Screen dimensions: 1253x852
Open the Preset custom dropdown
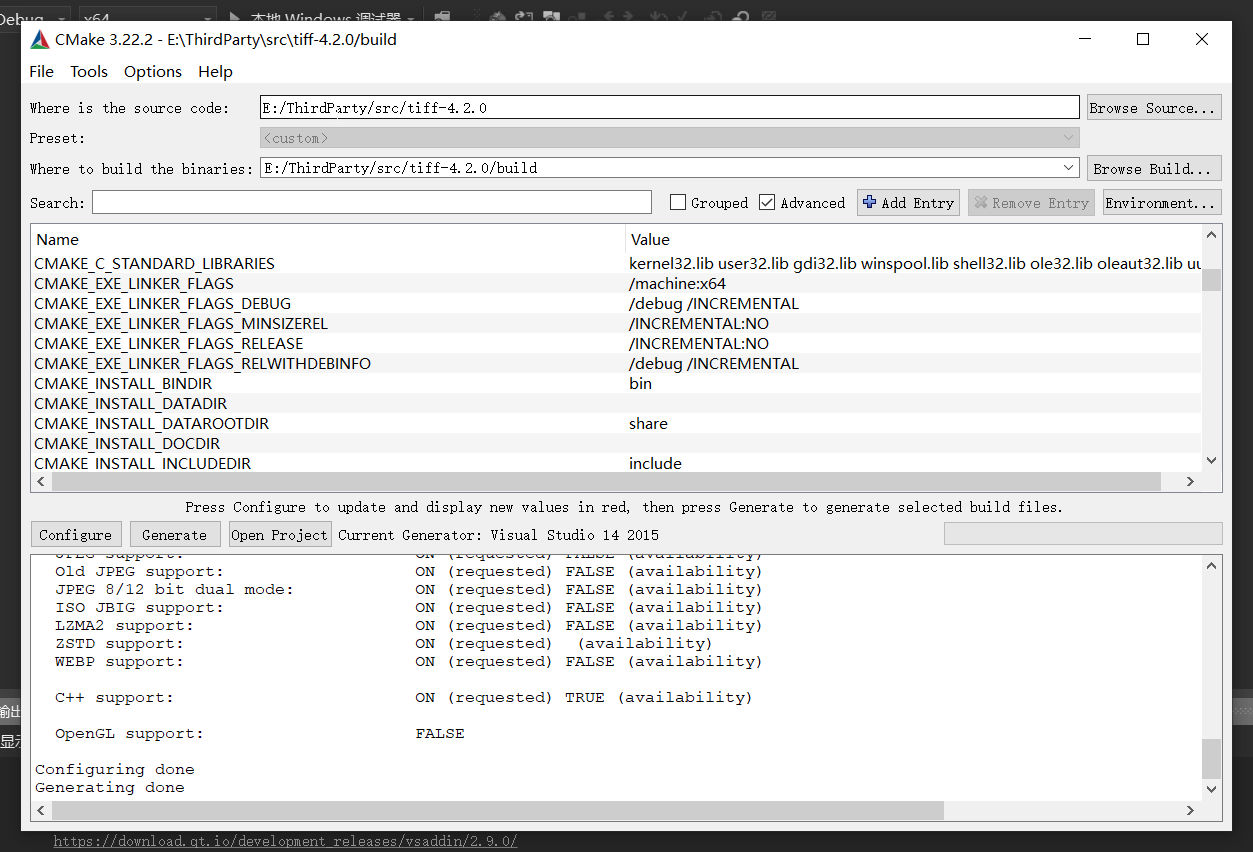click(669, 138)
